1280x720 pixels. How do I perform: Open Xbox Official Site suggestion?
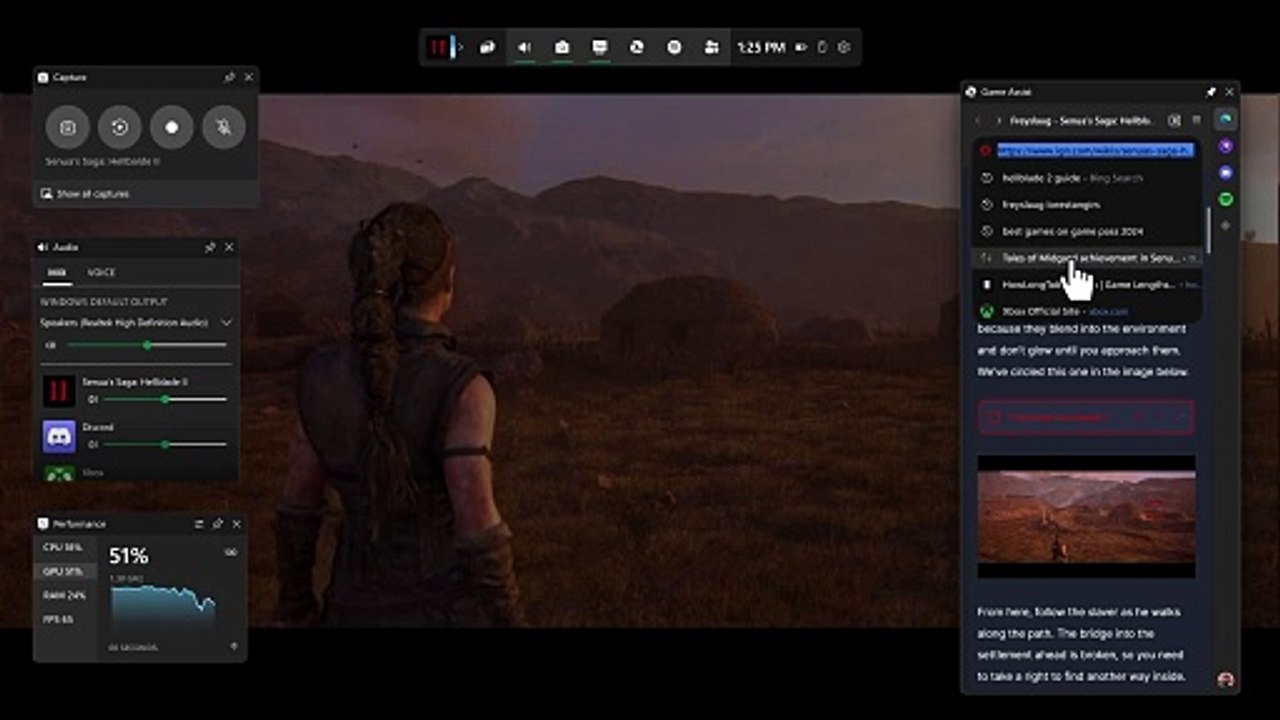pyautogui.click(x=1086, y=311)
